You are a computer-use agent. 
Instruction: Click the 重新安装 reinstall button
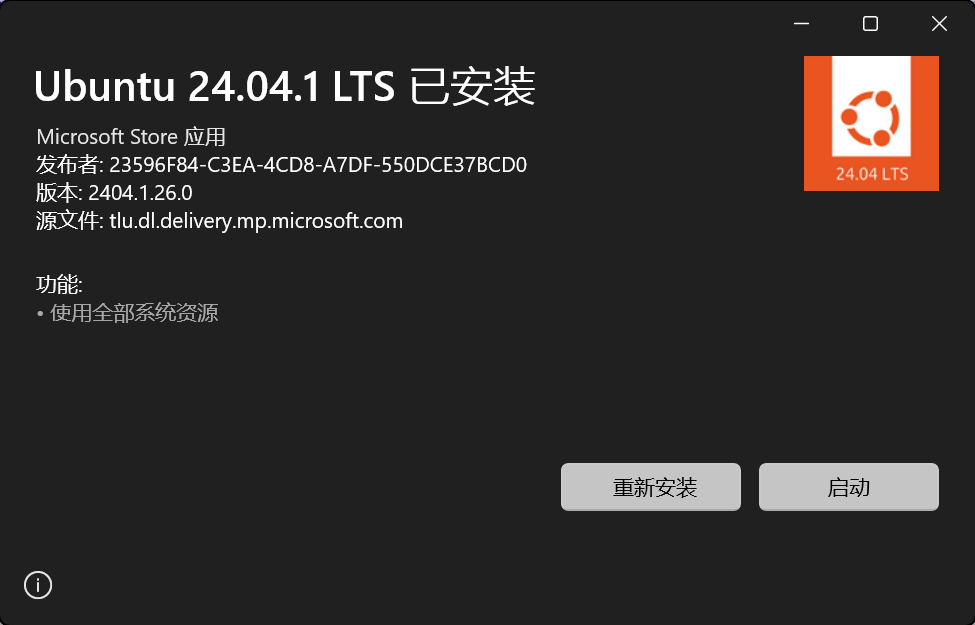click(x=650, y=486)
